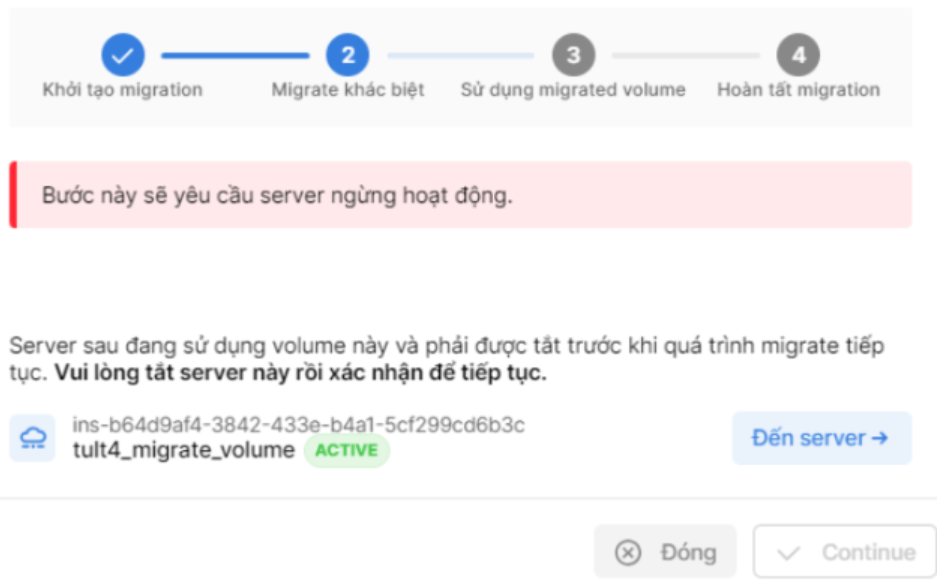Click the completed step checkmark circle
Image resolution: width=945 pixels, height=584 pixels.
[x=123, y=55]
